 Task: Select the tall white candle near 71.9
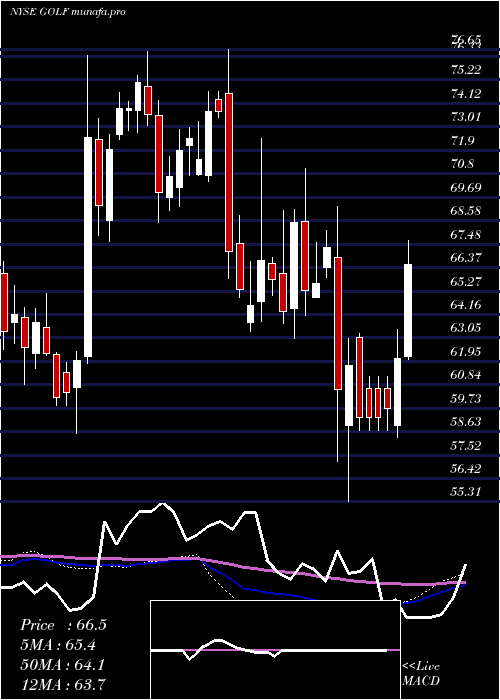(x=88, y=247)
